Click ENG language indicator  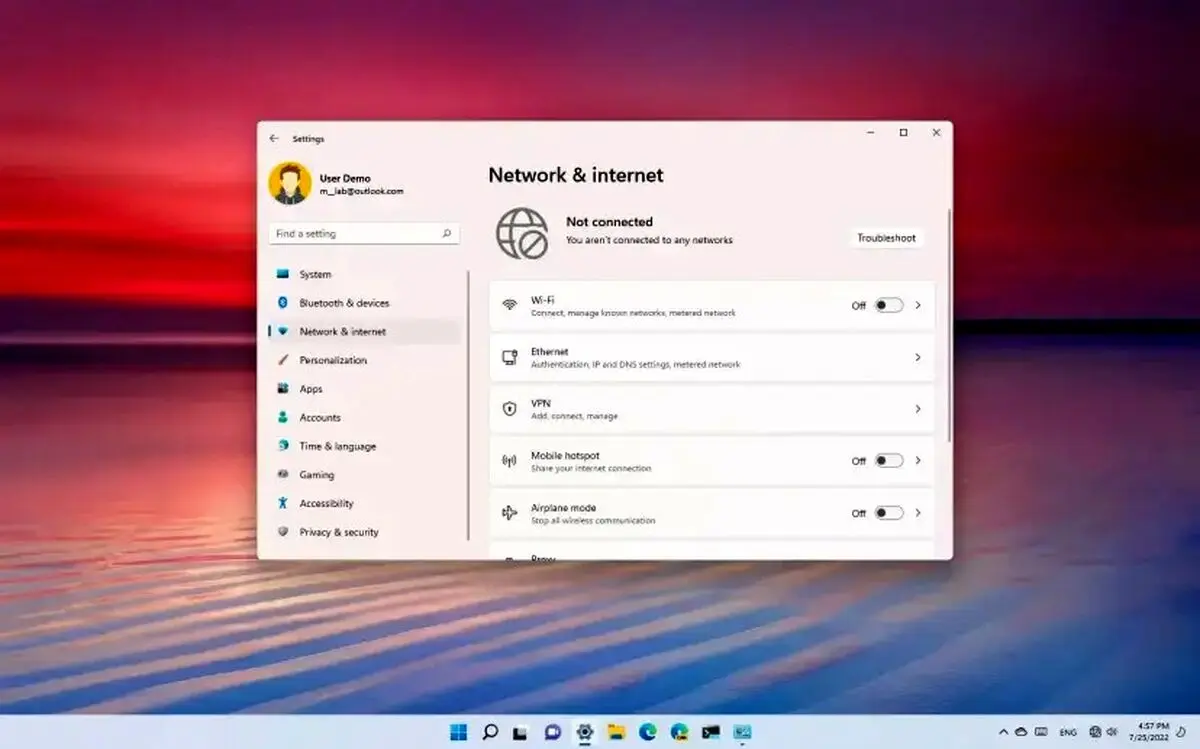[x=1069, y=733]
